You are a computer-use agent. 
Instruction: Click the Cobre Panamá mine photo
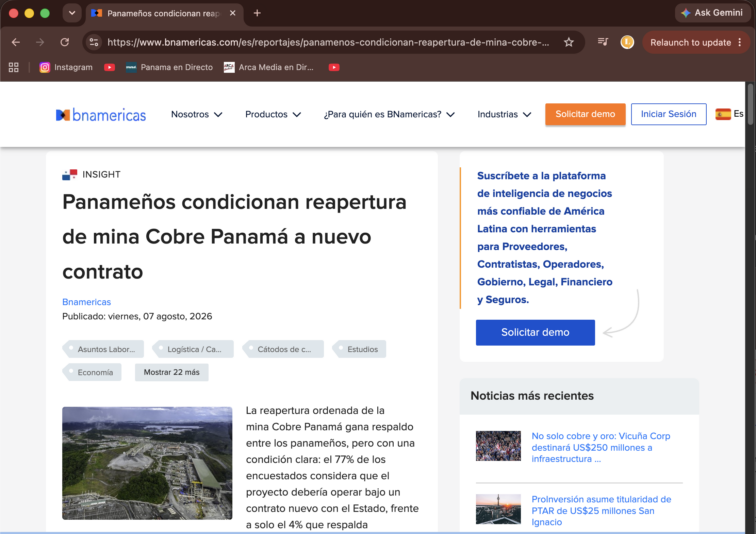pos(147,463)
